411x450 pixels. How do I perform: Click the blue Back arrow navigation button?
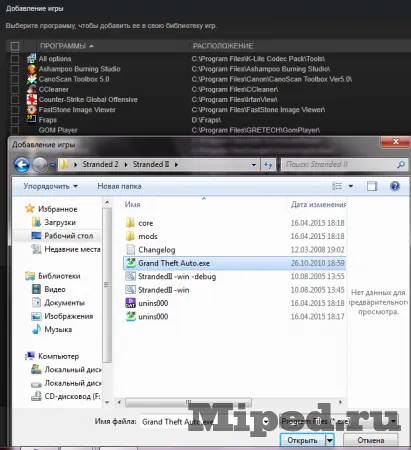coord(22,165)
